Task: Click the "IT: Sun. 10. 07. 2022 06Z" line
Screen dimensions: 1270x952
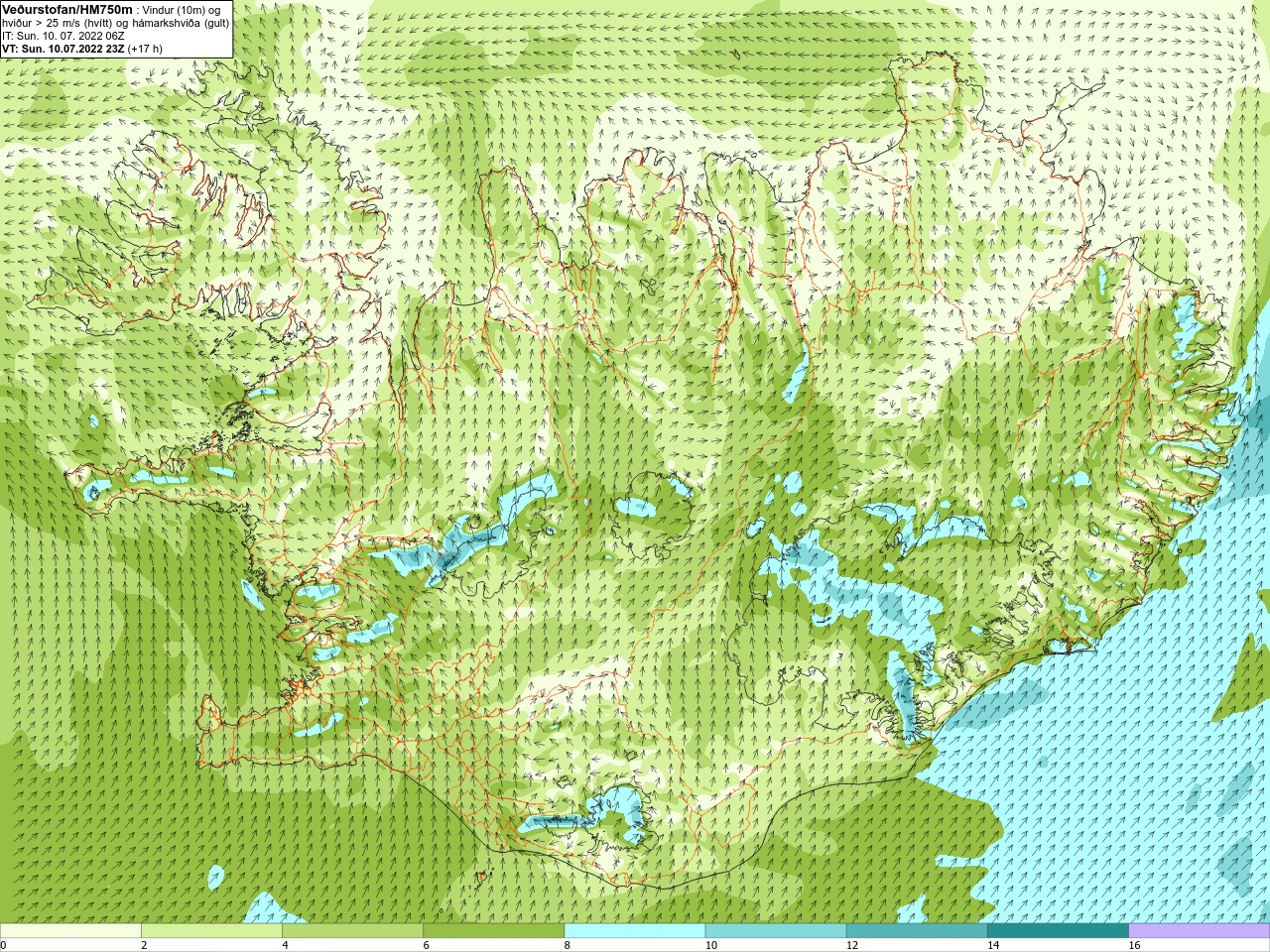Action: pos(63,35)
